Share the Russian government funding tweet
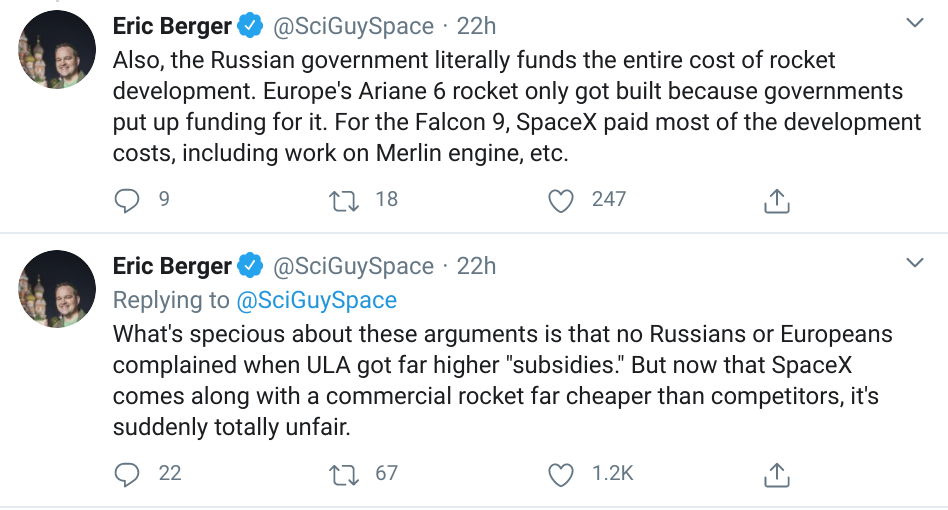 pos(777,200)
